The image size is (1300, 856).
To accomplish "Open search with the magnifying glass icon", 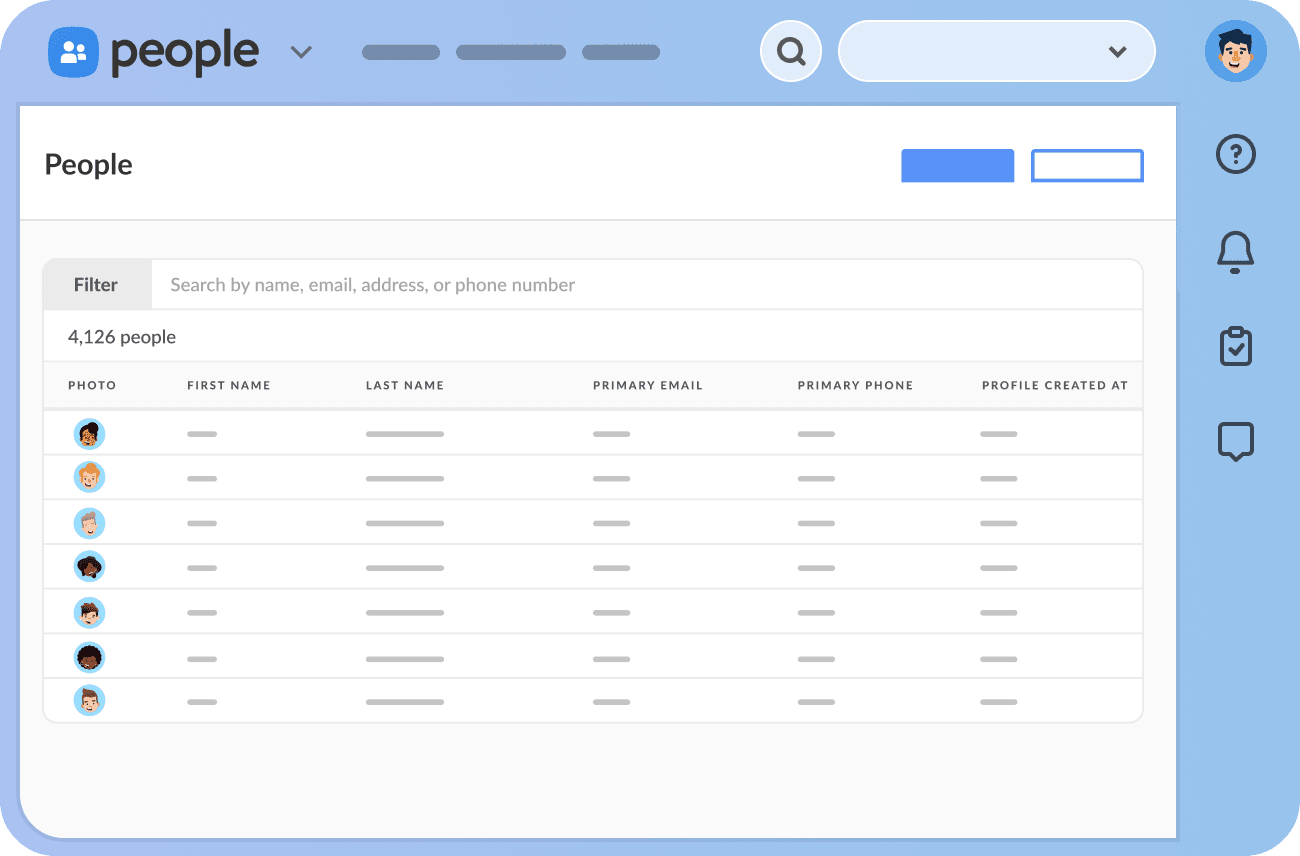I will tap(790, 50).
